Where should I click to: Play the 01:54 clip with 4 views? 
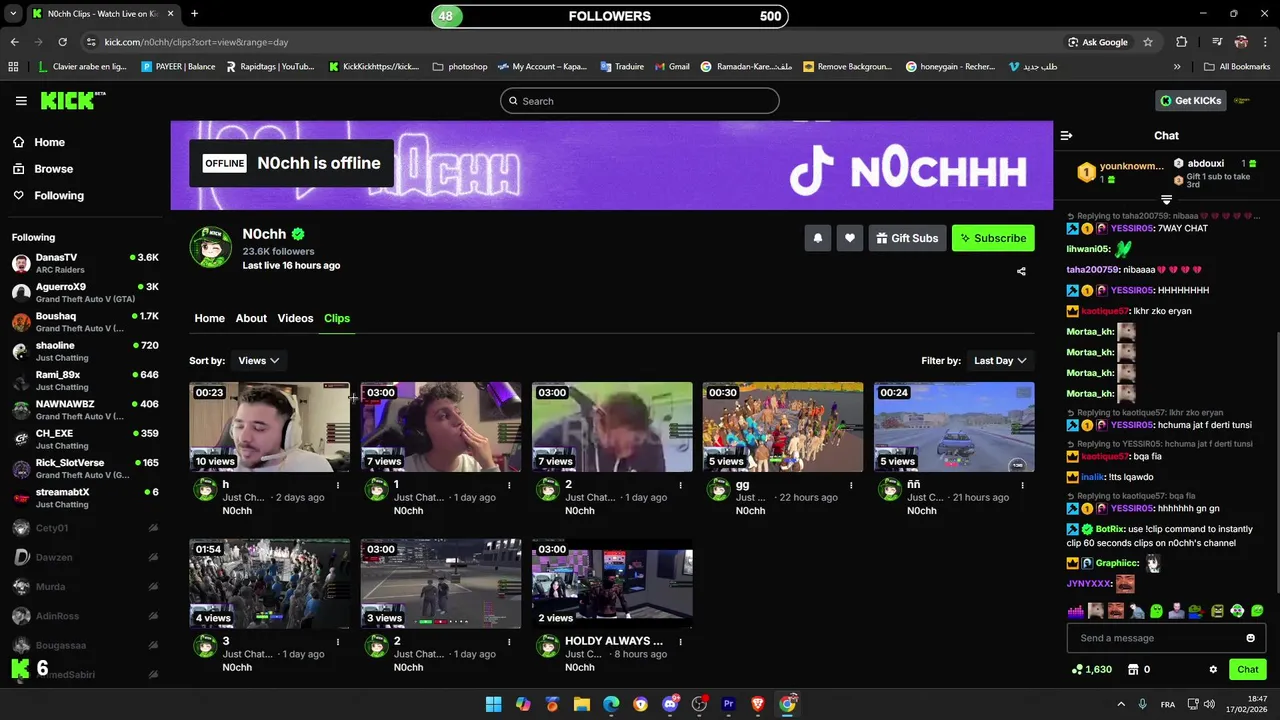click(x=270, y=584)
